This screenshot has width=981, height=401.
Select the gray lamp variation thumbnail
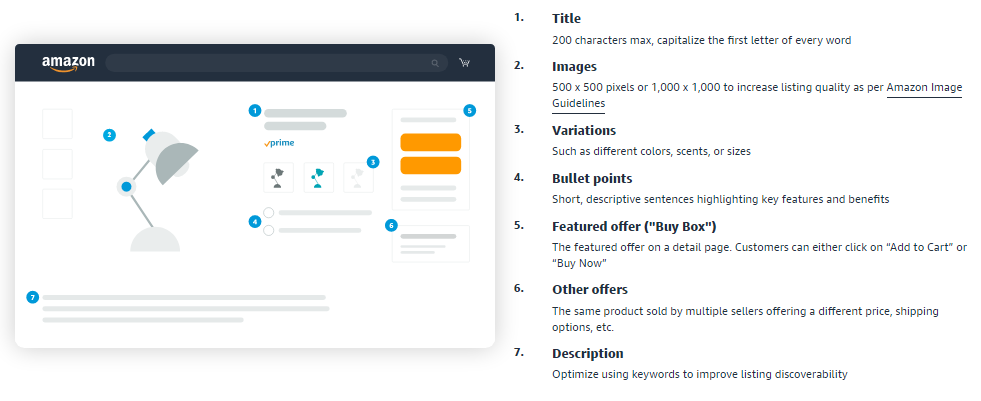click(278, 178)
